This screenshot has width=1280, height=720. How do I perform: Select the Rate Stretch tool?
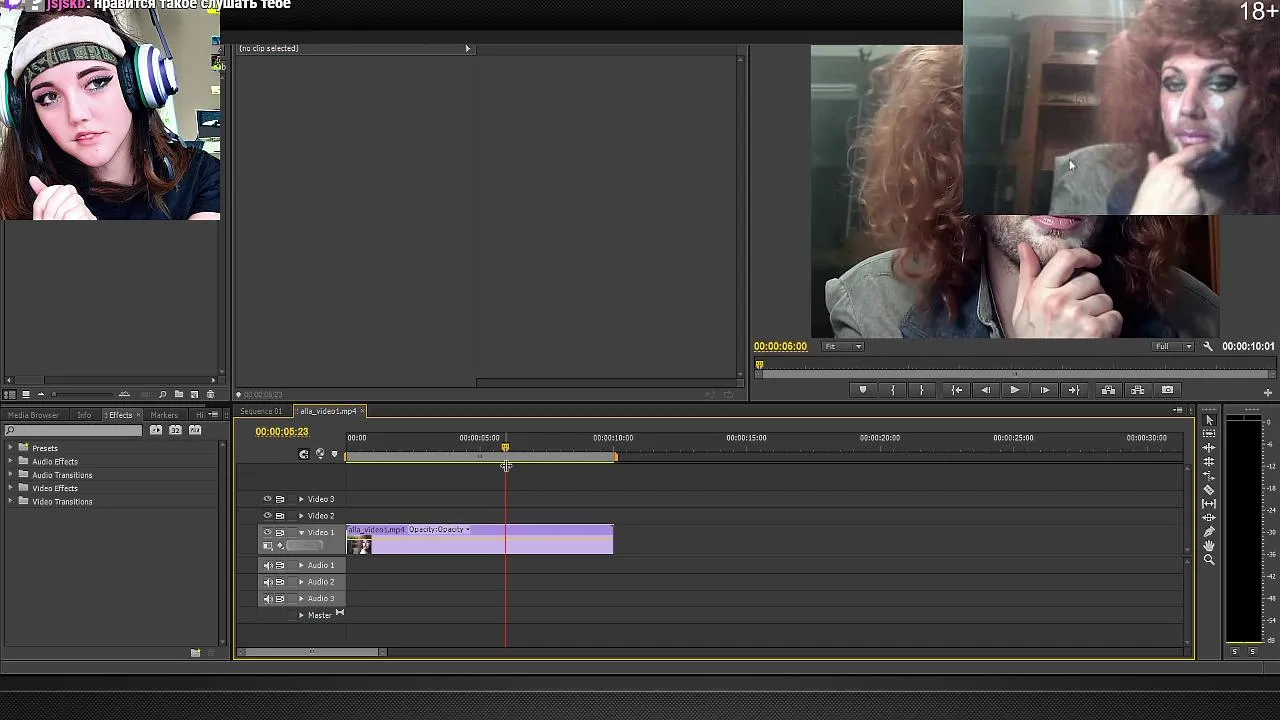pyautogui.click(x=1209, y=475)
